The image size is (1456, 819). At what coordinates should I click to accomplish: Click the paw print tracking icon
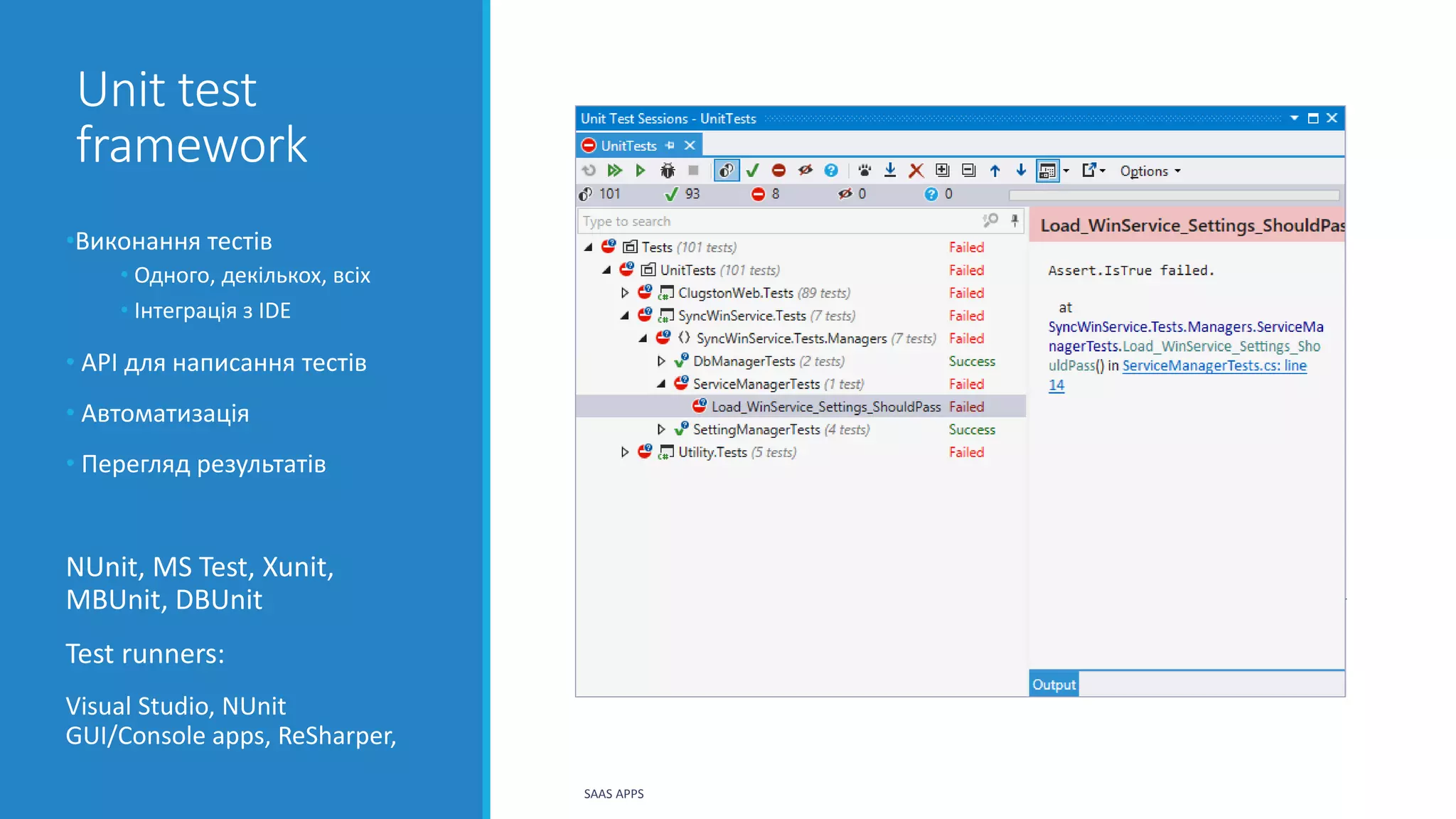(864, 171)
